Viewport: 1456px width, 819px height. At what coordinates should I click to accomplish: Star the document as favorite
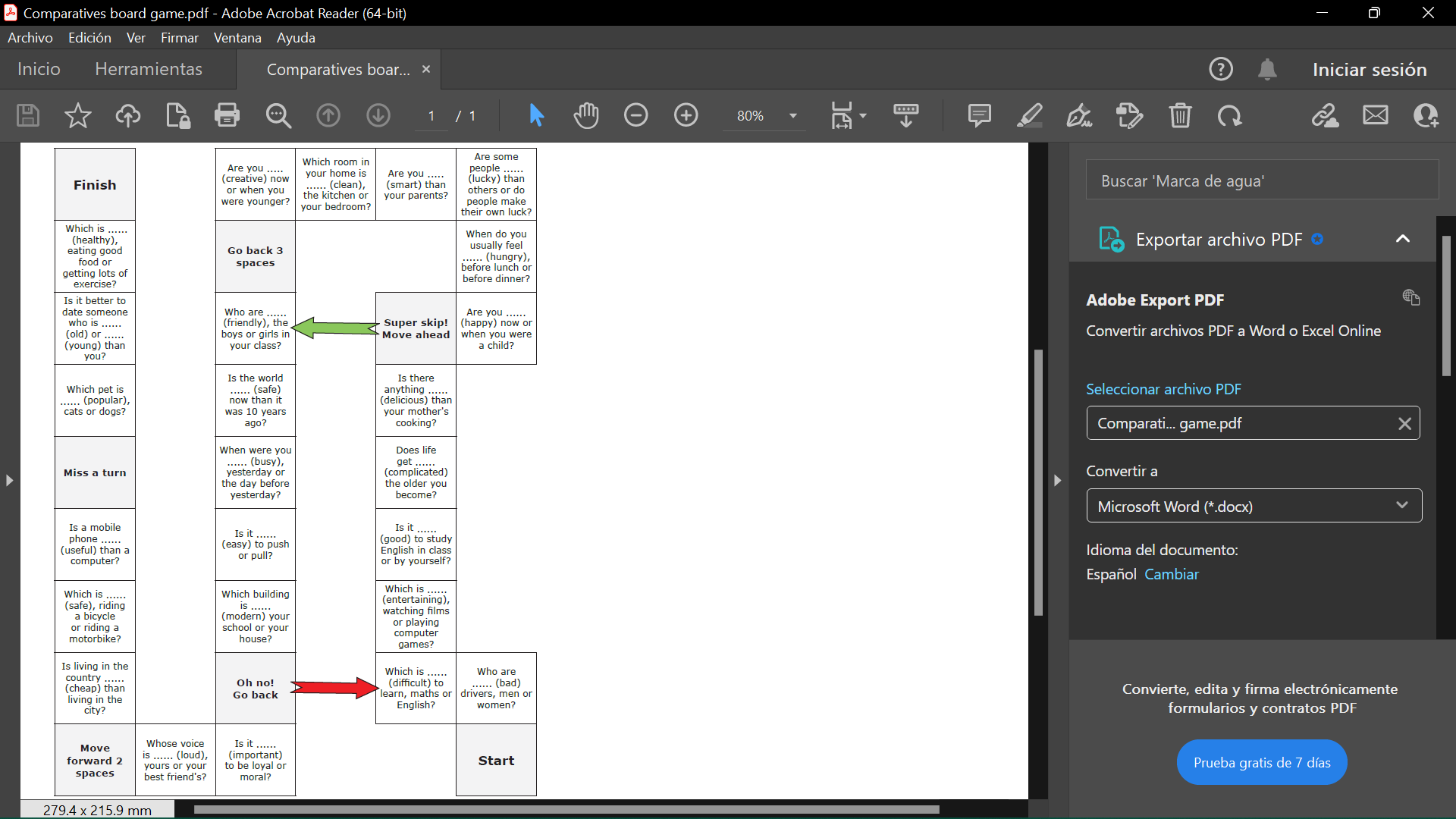click(77, 115)
